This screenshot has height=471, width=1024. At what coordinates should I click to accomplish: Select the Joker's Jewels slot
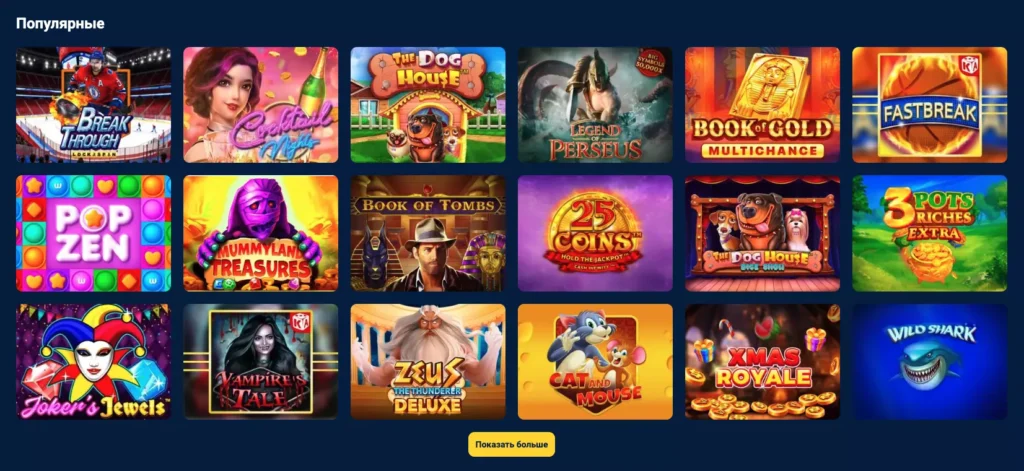point(93,361)
